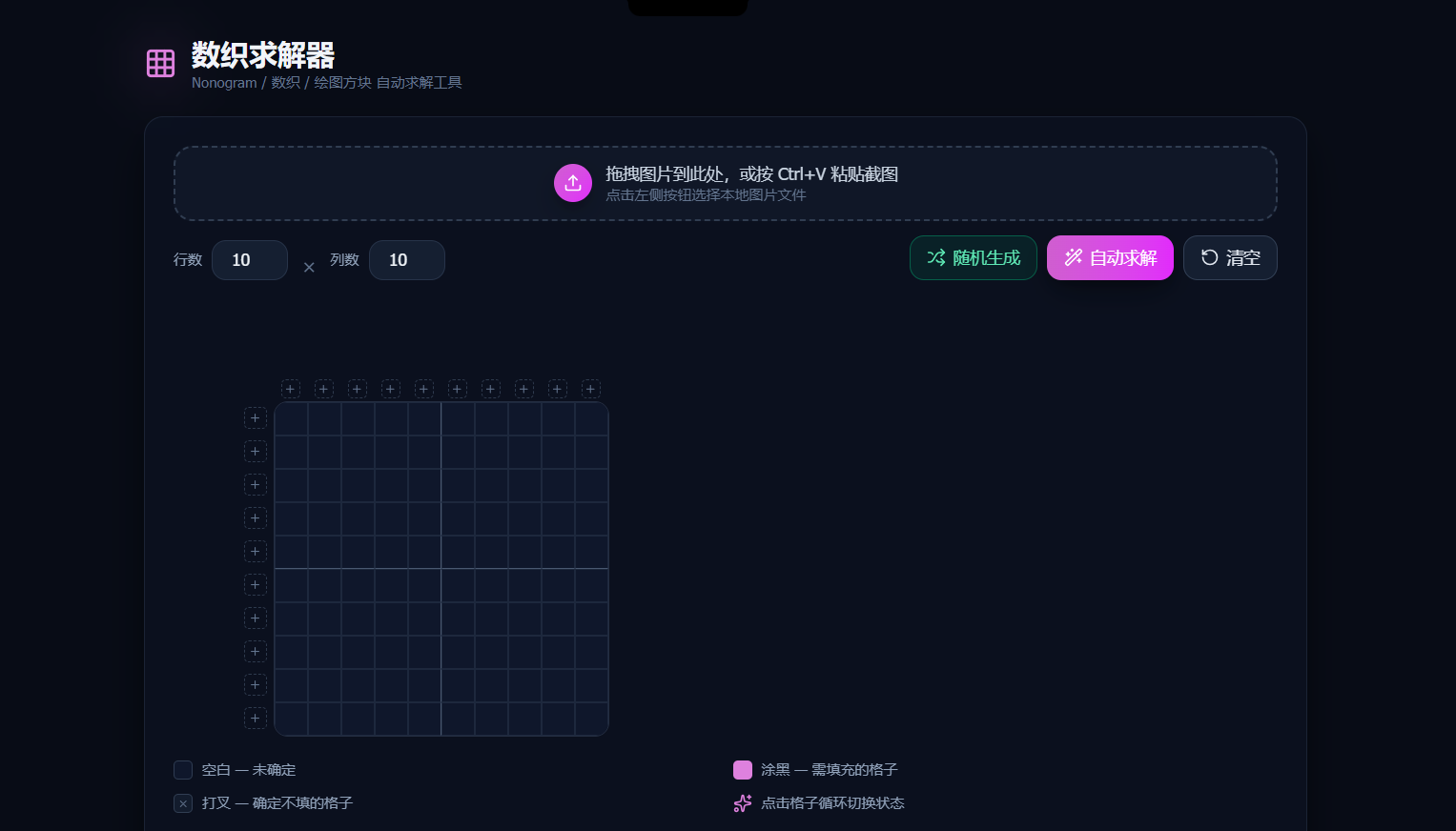Click the magenta upload image icon
The height and width of the screenshot is (831, 1456).
[573, 183]
